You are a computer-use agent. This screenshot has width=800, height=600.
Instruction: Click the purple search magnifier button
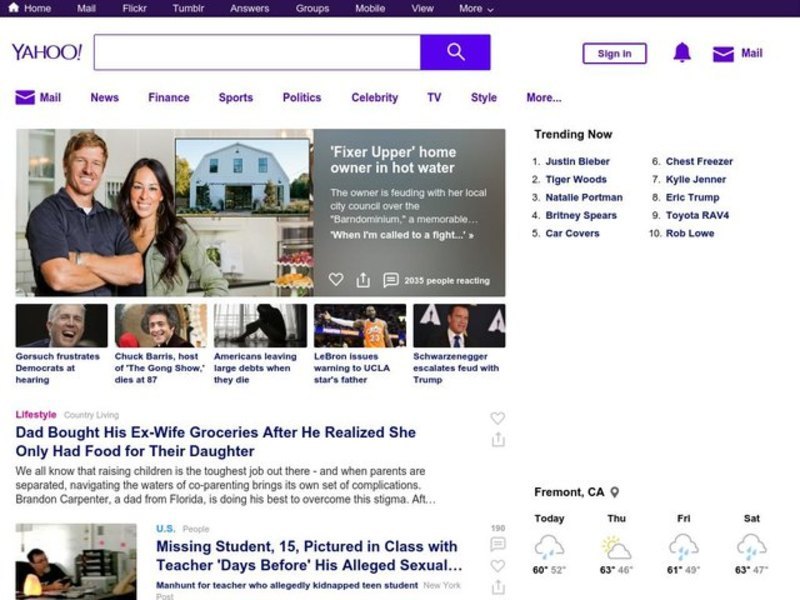coord(455,52)
